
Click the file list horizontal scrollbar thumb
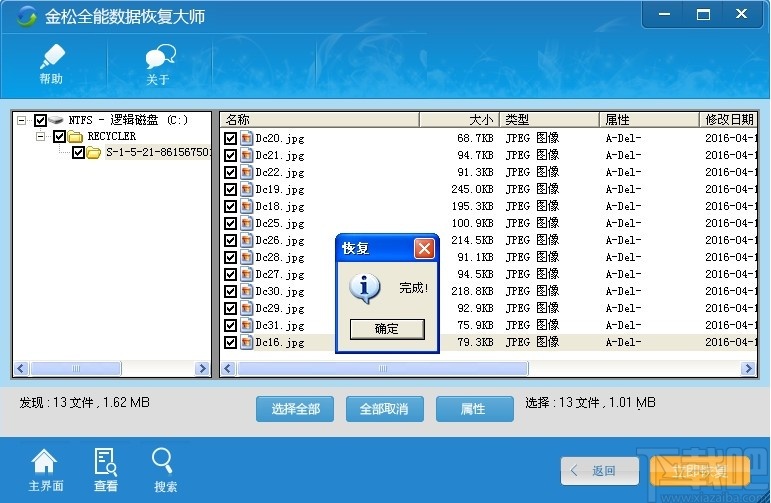(383, 368)
